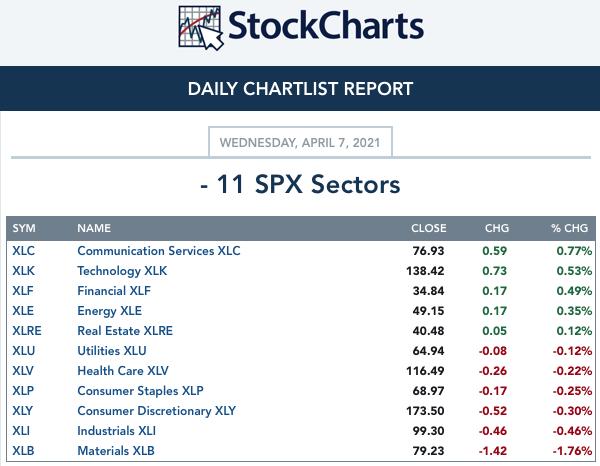Click the SYM column header

pyautogui.click(x=24, y=228)
